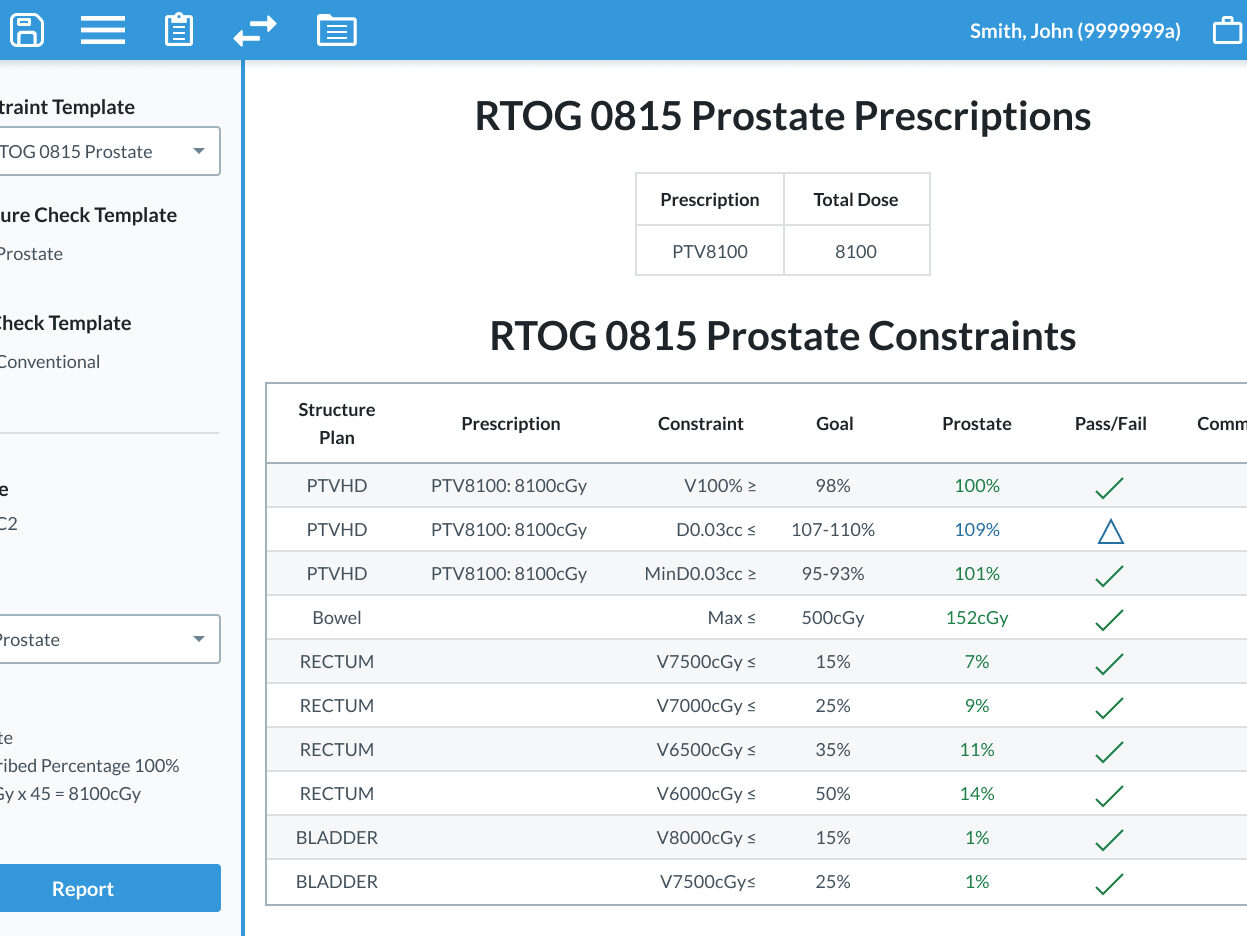Click the Constraint column header
The image size is (1247, 936).
[700, 424]
